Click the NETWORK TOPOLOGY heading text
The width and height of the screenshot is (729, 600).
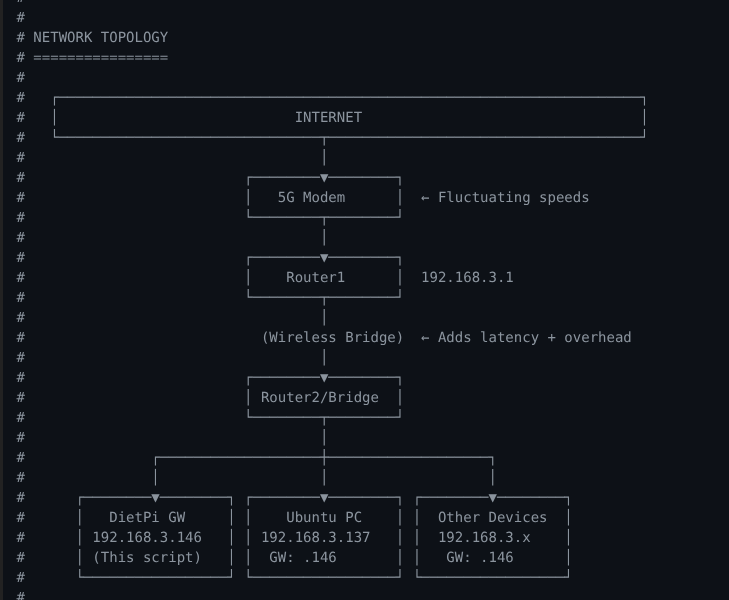[x=100, y=37]
